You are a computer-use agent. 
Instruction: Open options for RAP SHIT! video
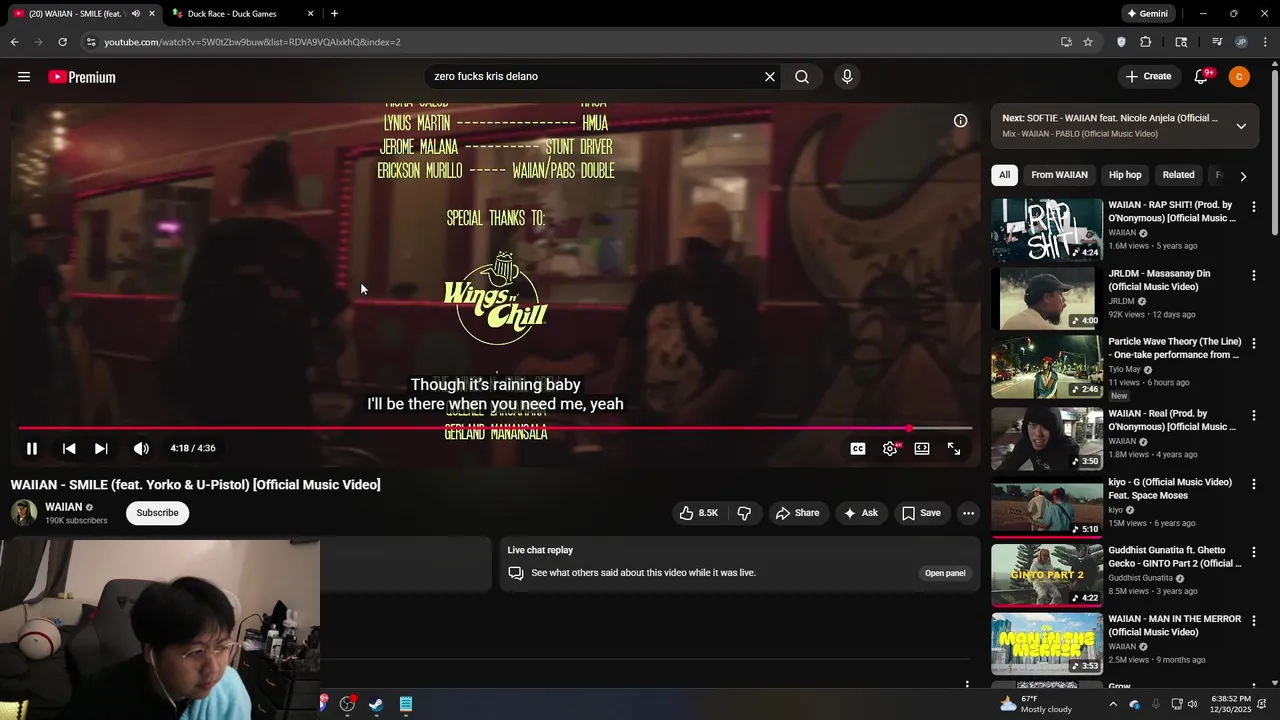click(x=1254, y=207)
